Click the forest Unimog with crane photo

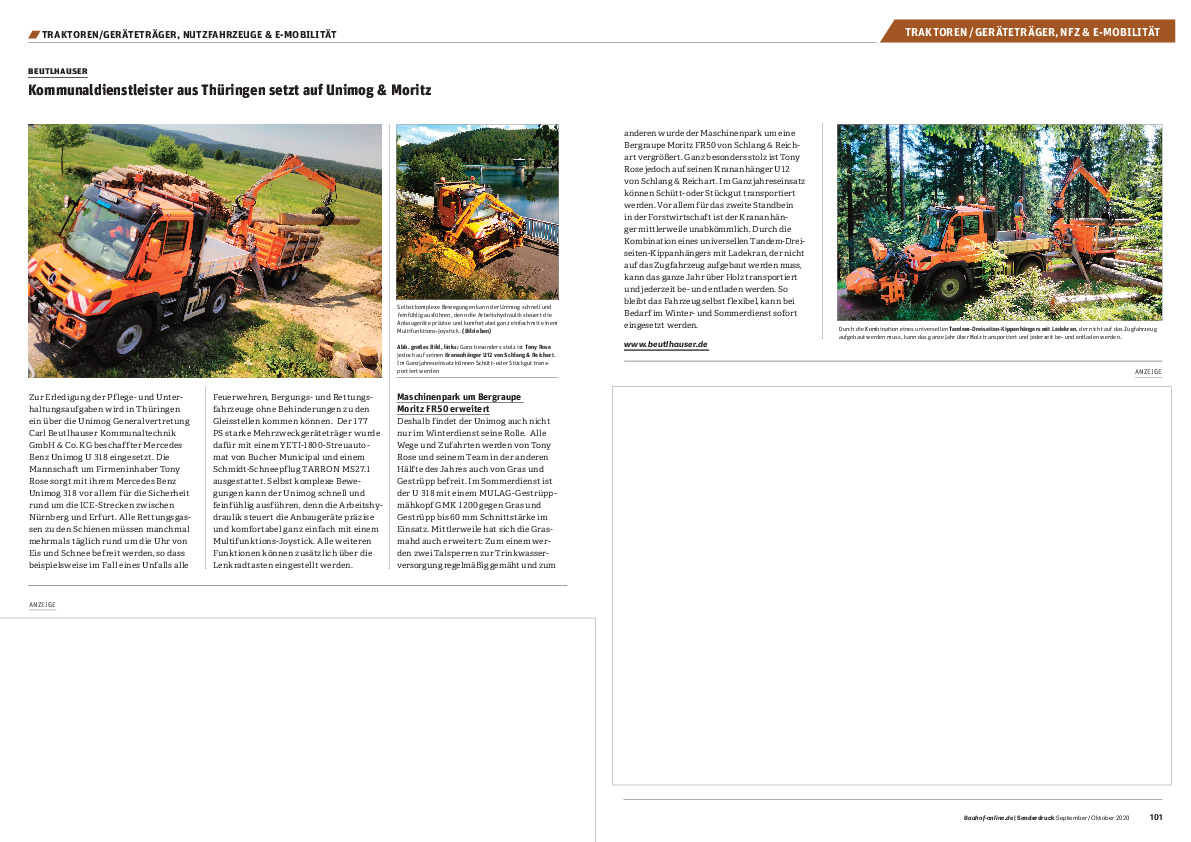(x=999, y=221)
